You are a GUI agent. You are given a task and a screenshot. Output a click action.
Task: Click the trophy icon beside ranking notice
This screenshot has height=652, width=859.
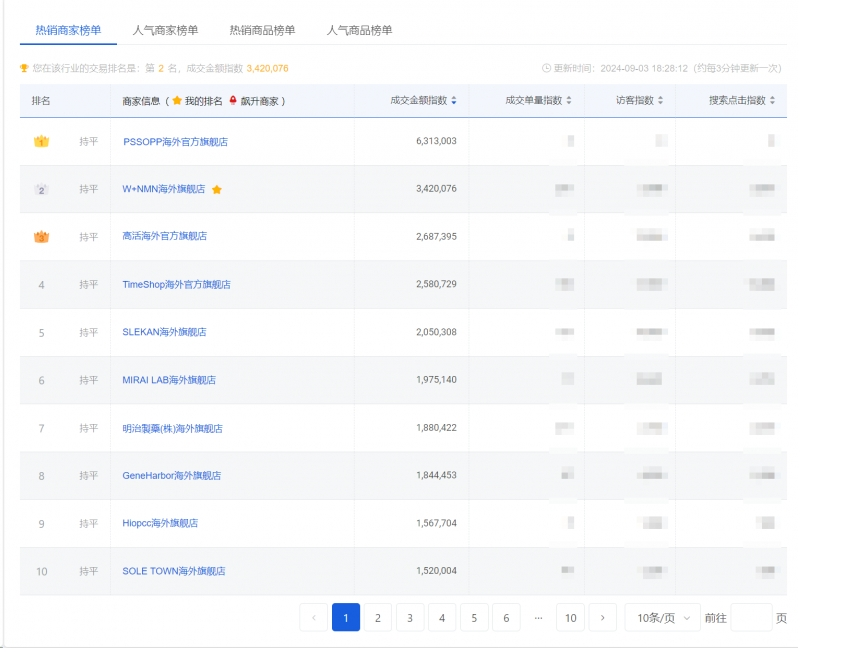(24, 68)
